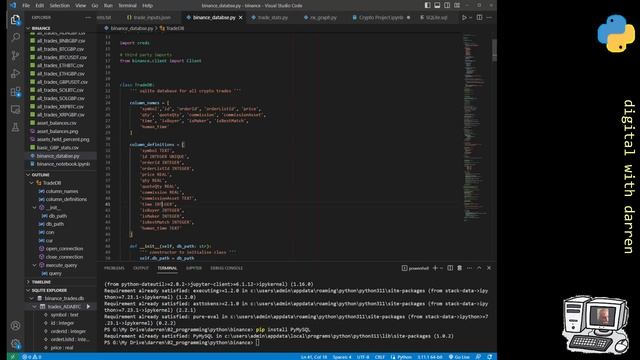The height and width of the screenshot is (360, 640).
Task: Open the Accounts menu icon
Action: click(15, 326)
